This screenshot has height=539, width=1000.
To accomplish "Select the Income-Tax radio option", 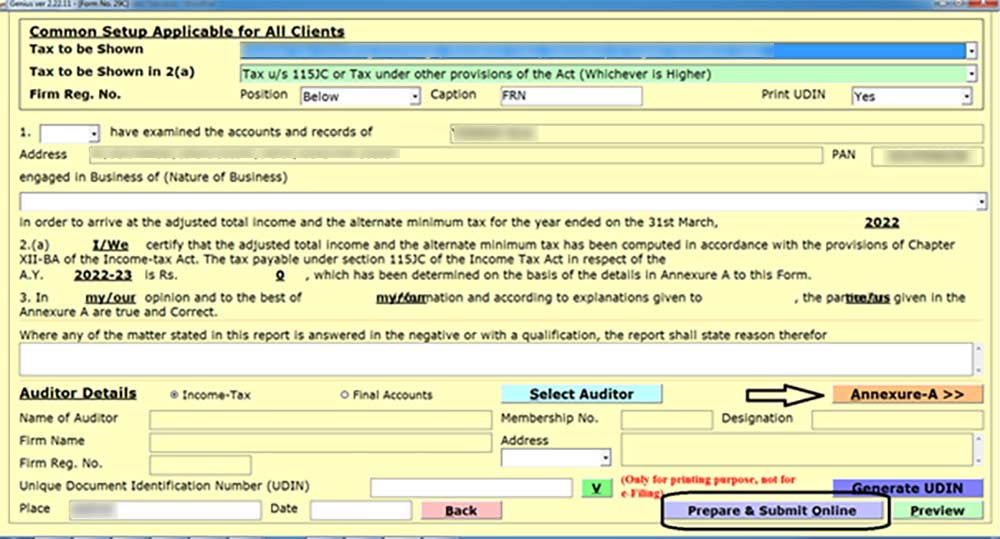I will 176,395.
